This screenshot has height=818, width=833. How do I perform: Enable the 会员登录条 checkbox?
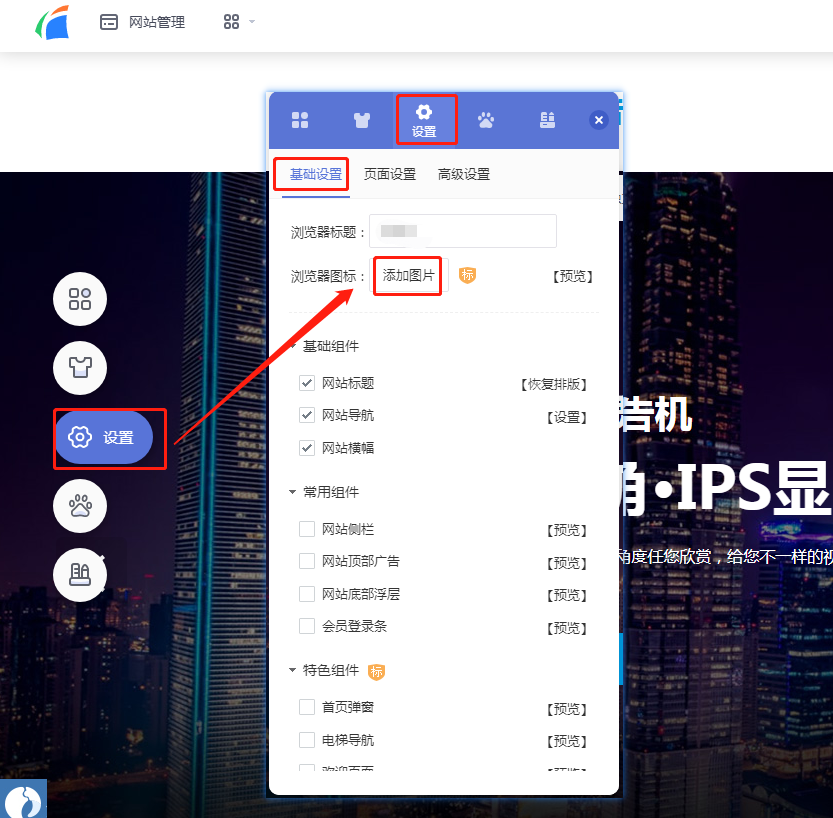[307, 626]
